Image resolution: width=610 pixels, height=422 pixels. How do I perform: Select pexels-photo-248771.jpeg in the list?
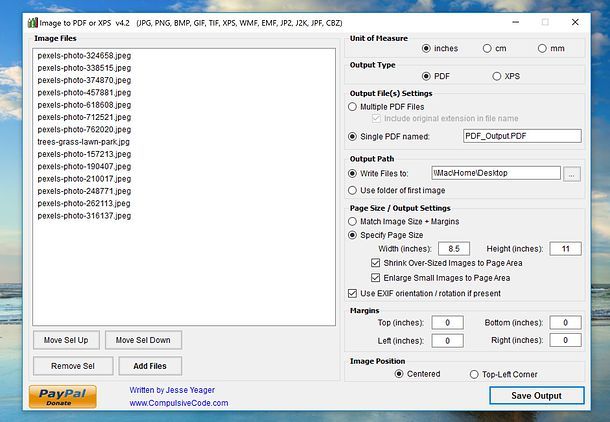click(x=84, y=191)
